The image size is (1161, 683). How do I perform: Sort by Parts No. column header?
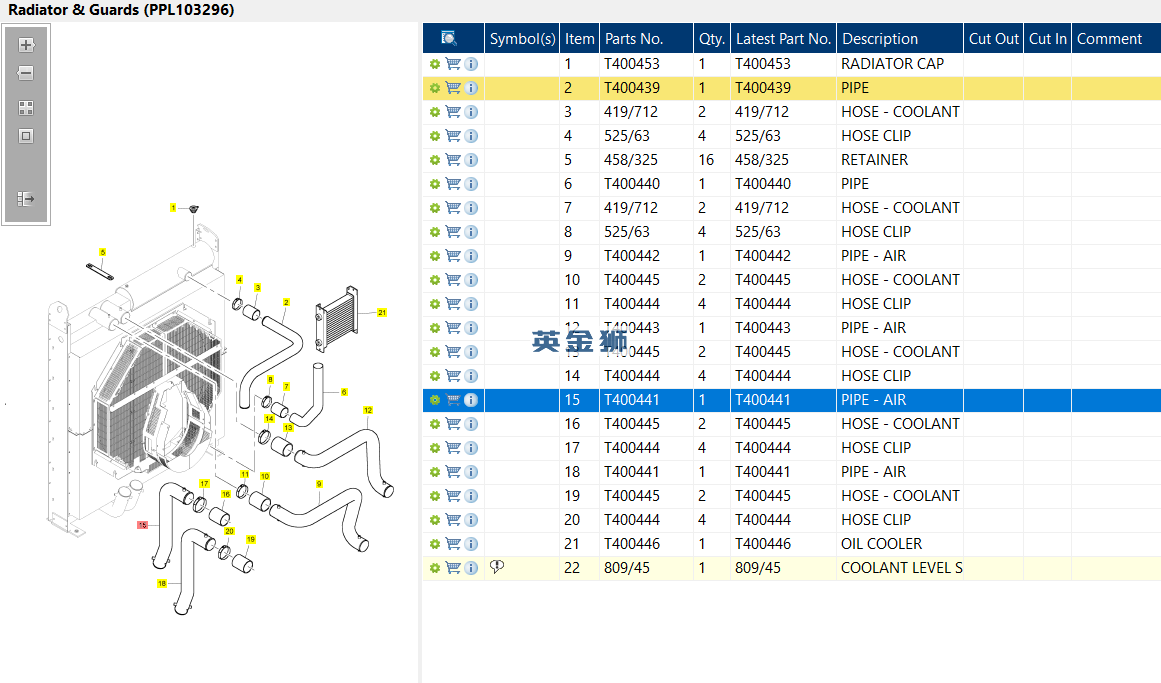[646, 39]
